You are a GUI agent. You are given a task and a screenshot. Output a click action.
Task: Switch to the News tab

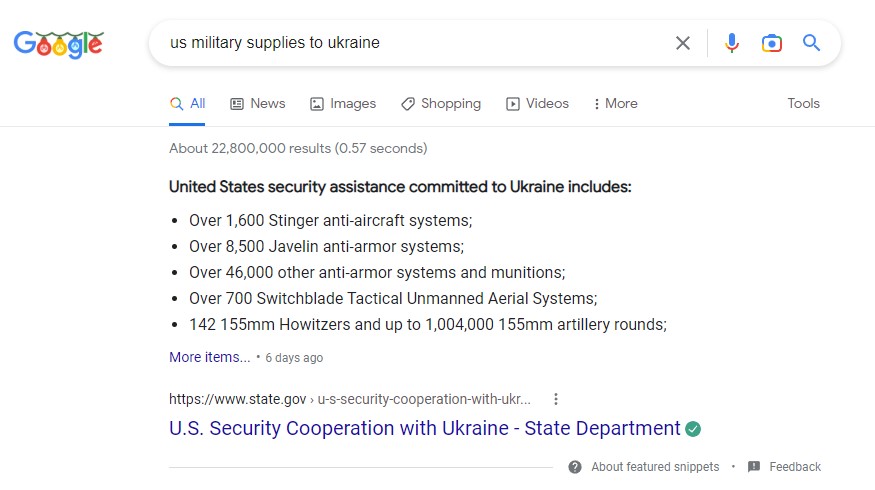click(x=258, y=104)
